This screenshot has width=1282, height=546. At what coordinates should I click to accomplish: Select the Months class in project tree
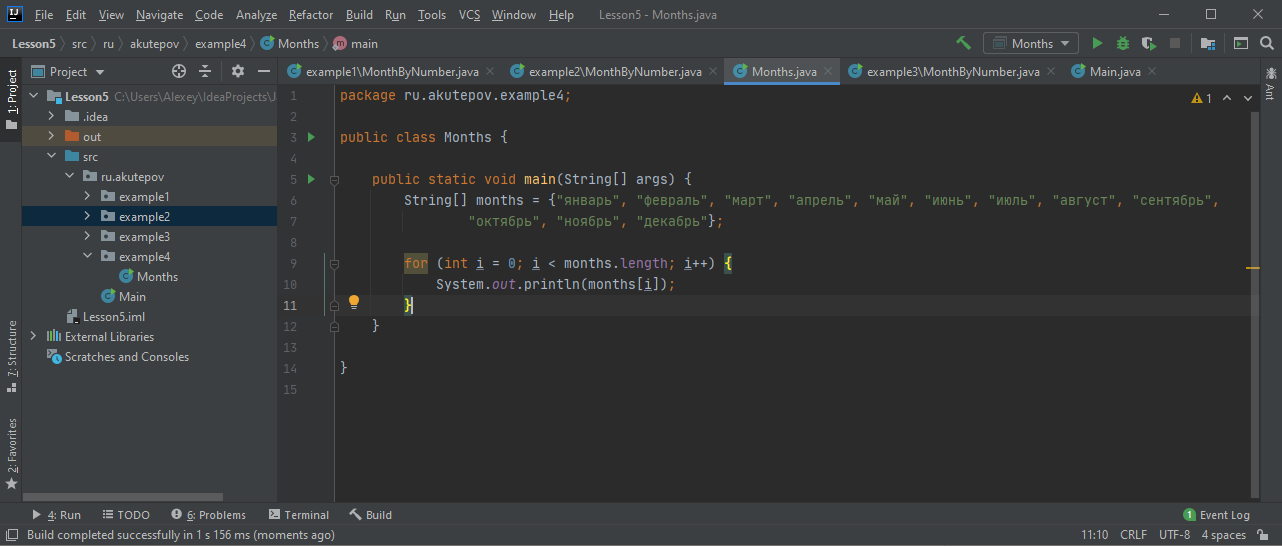pyautogui.click(x=149, y=277)
